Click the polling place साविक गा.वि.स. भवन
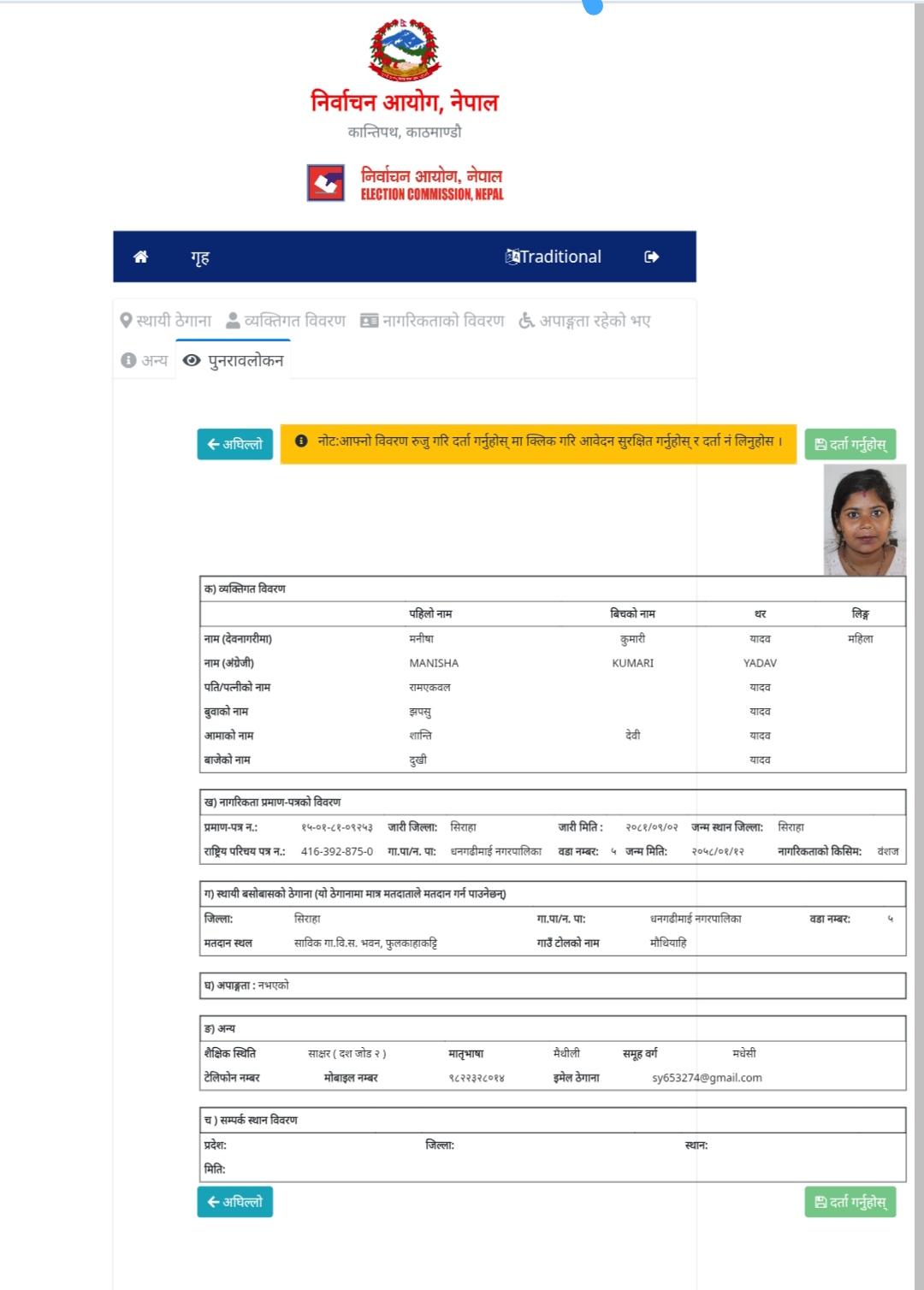Viewport: 924px width, 1290px height. [365, 943]
